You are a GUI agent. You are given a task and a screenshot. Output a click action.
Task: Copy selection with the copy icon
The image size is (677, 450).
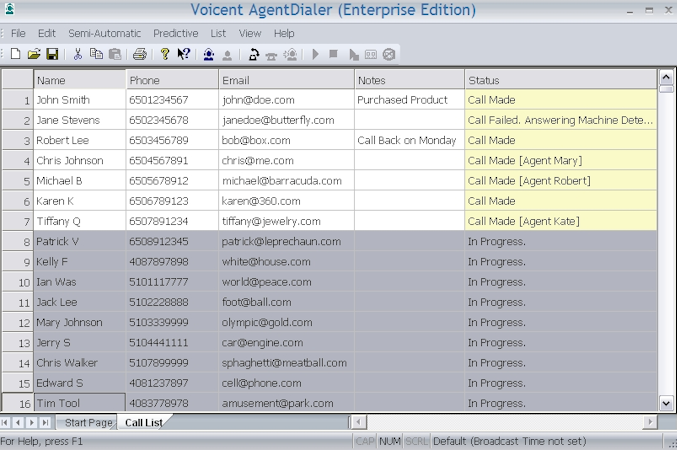(96, 54)
